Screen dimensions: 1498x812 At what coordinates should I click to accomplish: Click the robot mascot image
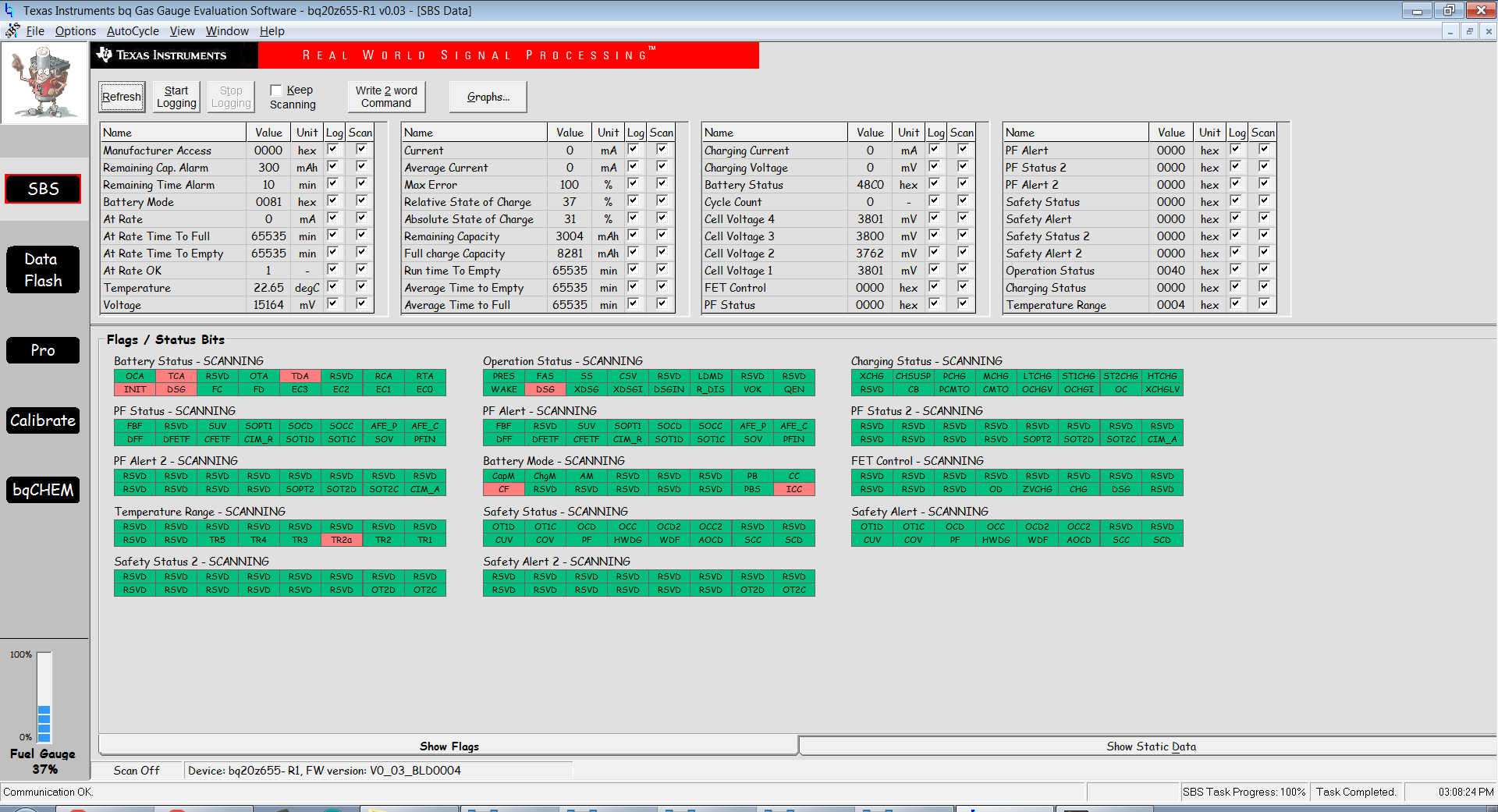click(x=44, y=83)
